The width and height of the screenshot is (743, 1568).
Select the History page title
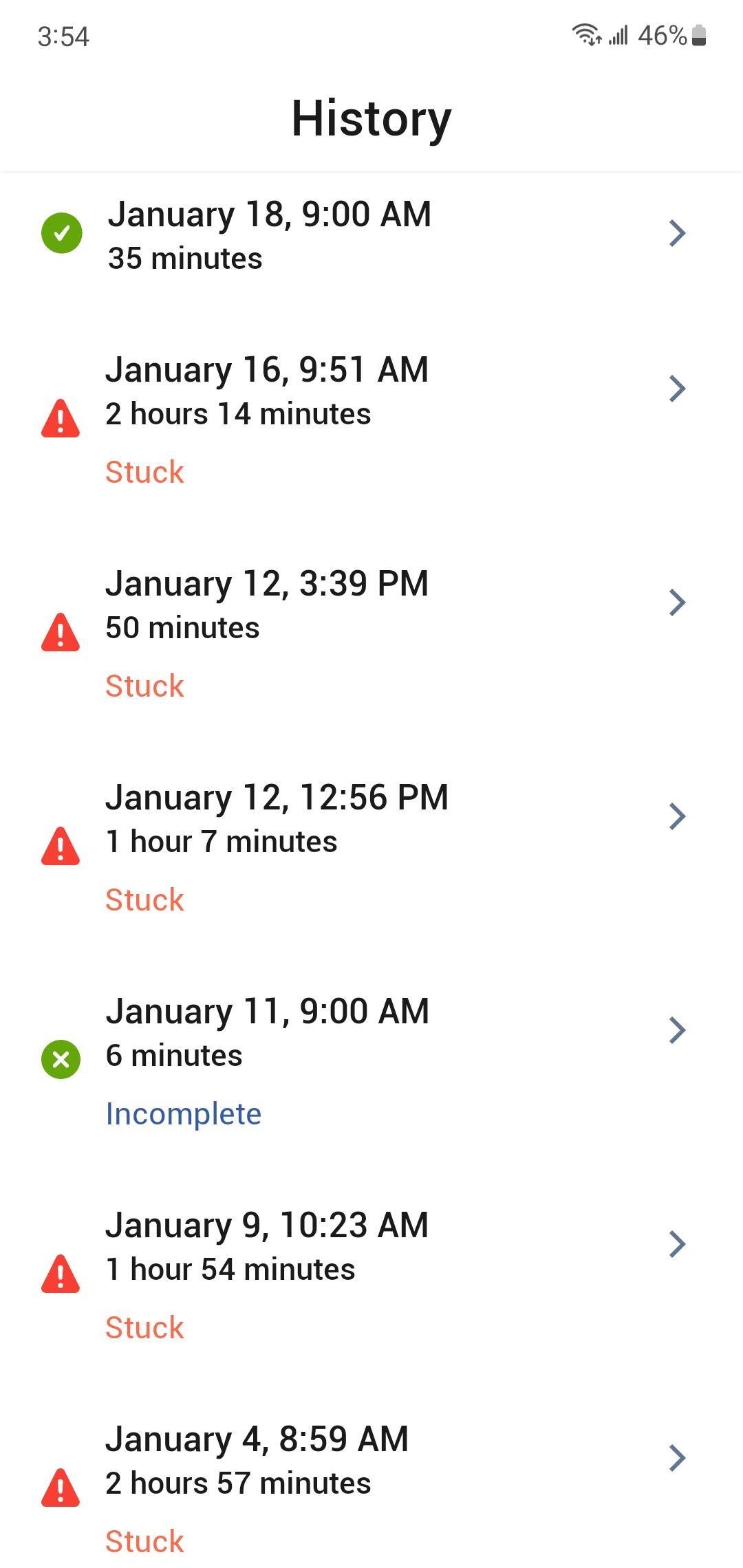click(371, 119)
